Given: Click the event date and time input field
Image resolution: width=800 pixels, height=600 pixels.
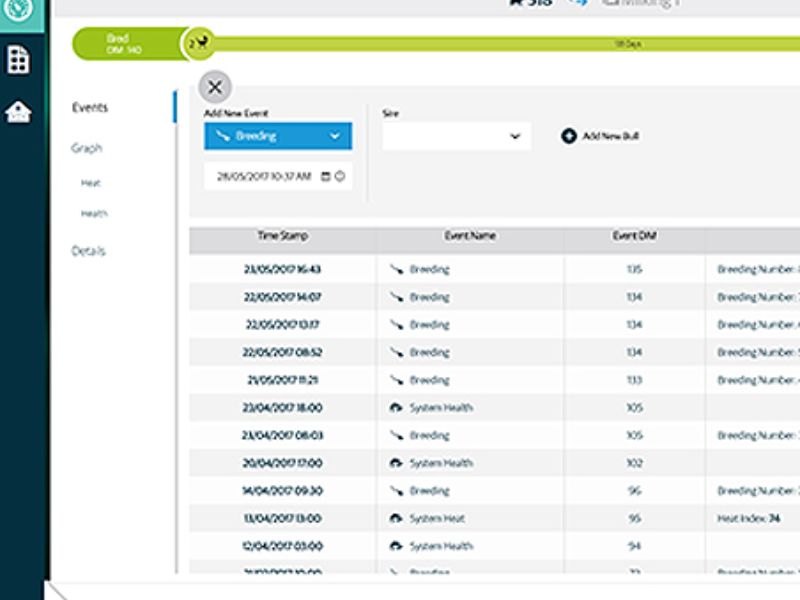Looking at the screenshot, I should pyautogui.click(x=262, y=176).
